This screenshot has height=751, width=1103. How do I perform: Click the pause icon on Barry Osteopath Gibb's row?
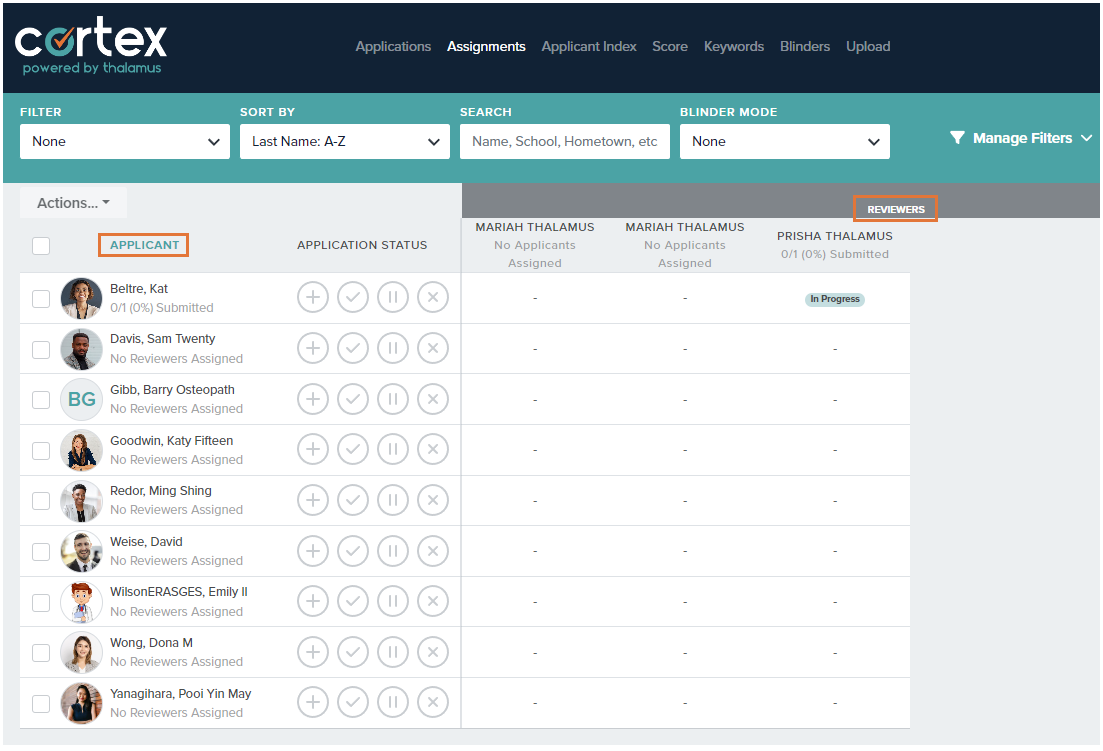[393, 398]
